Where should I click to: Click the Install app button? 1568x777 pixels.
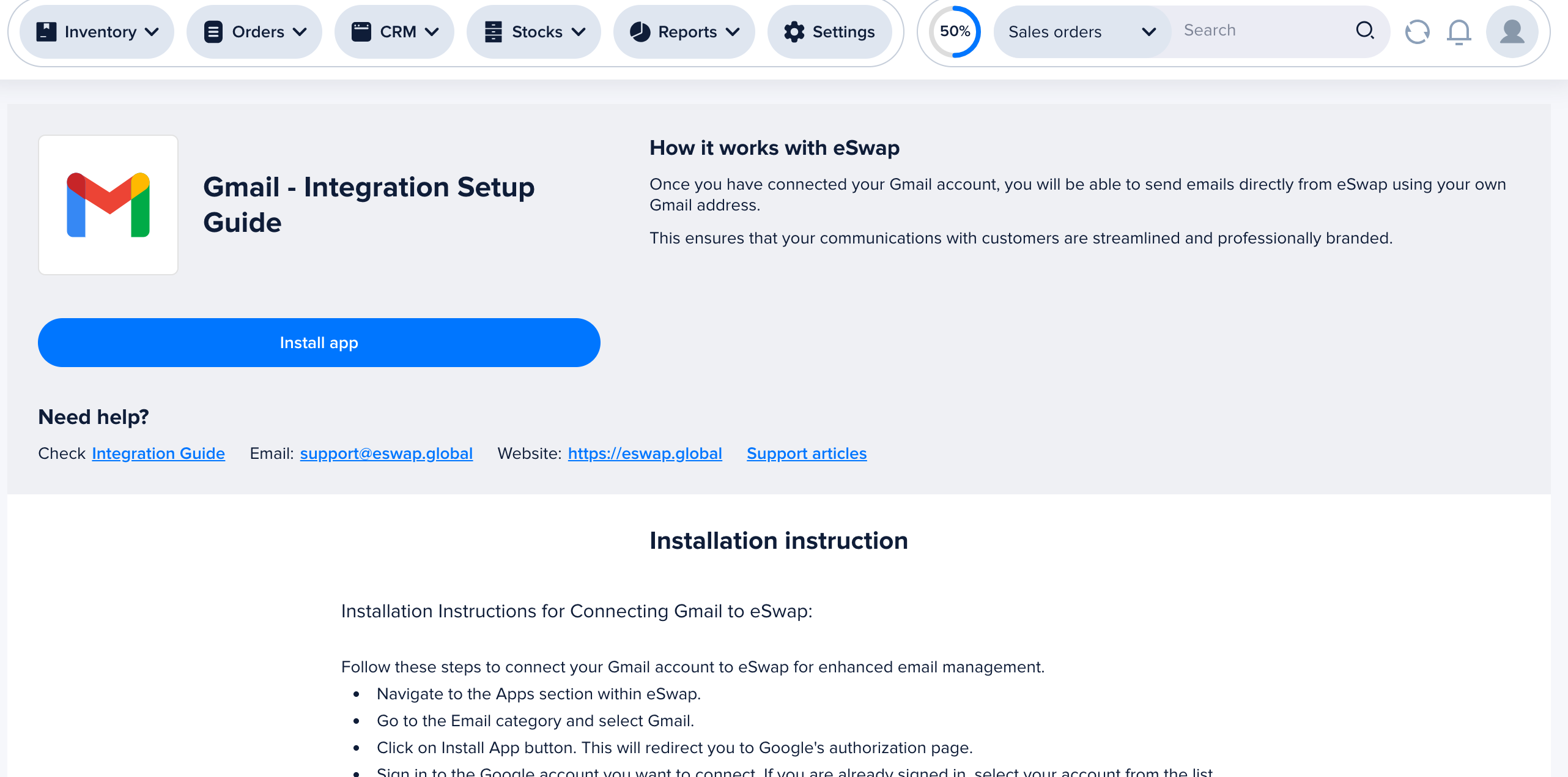(x=319, y=343)
